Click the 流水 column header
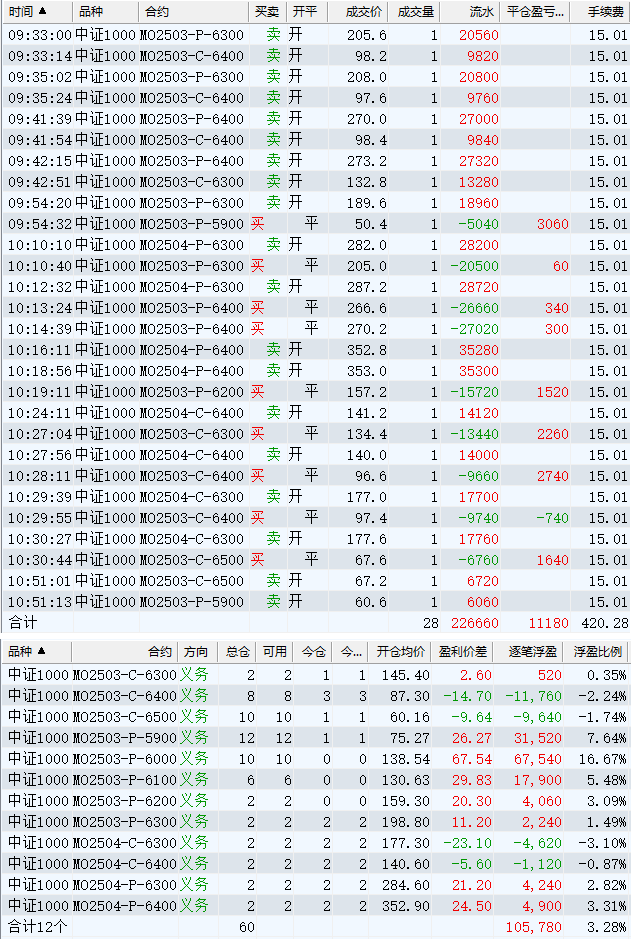Viewport: 633px width, 941px height. pos(481,12)
